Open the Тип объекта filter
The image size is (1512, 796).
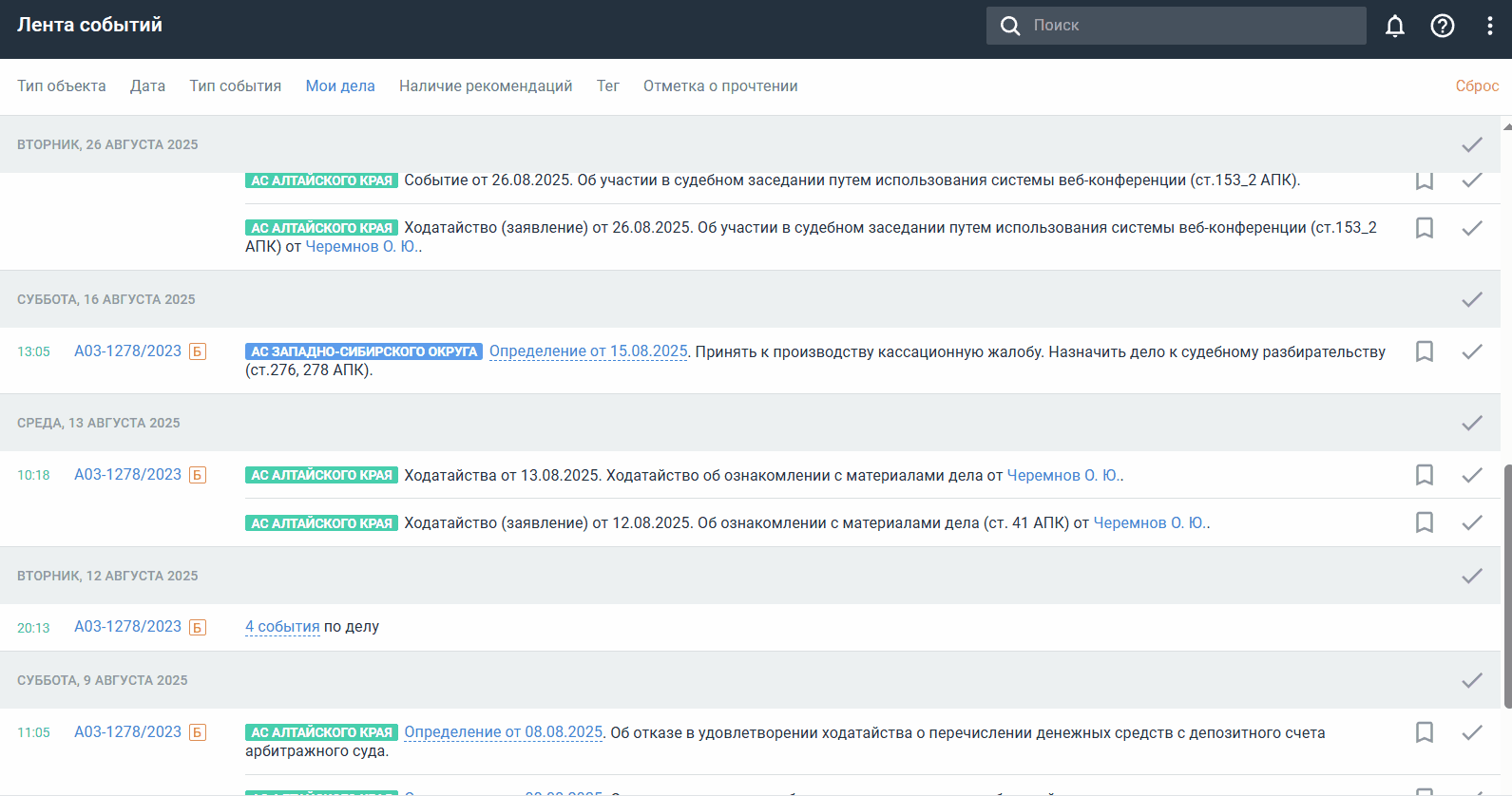click(62, 86)
